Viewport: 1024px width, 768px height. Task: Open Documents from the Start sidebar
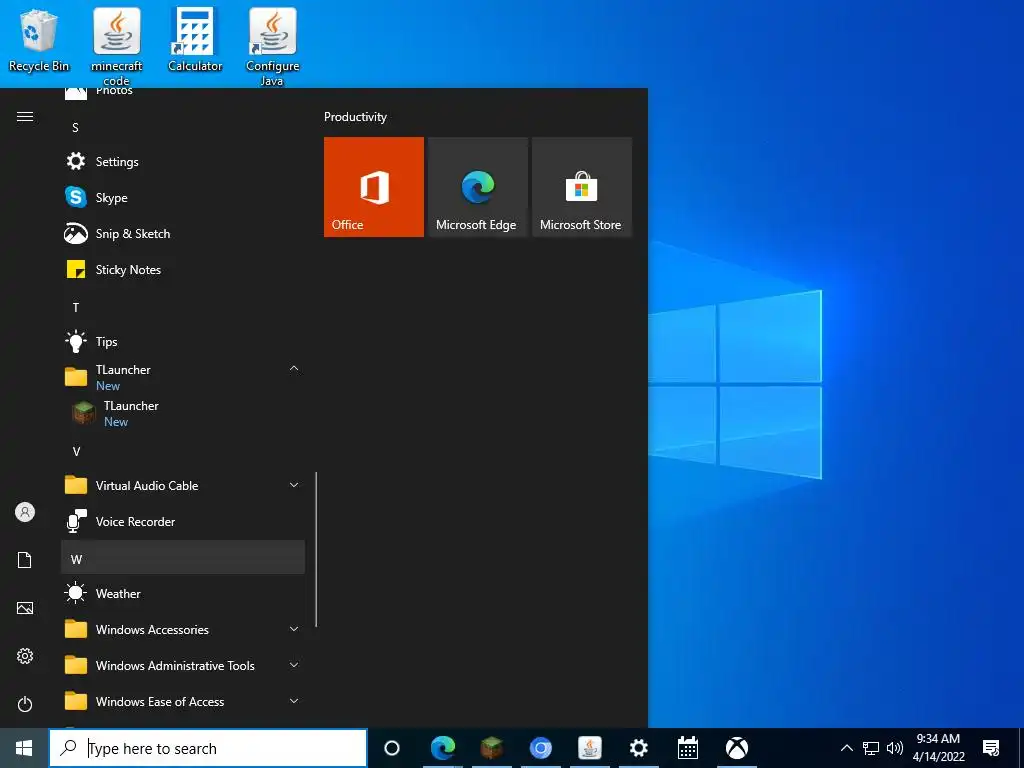pyautogui.click(x=25, y=560)
